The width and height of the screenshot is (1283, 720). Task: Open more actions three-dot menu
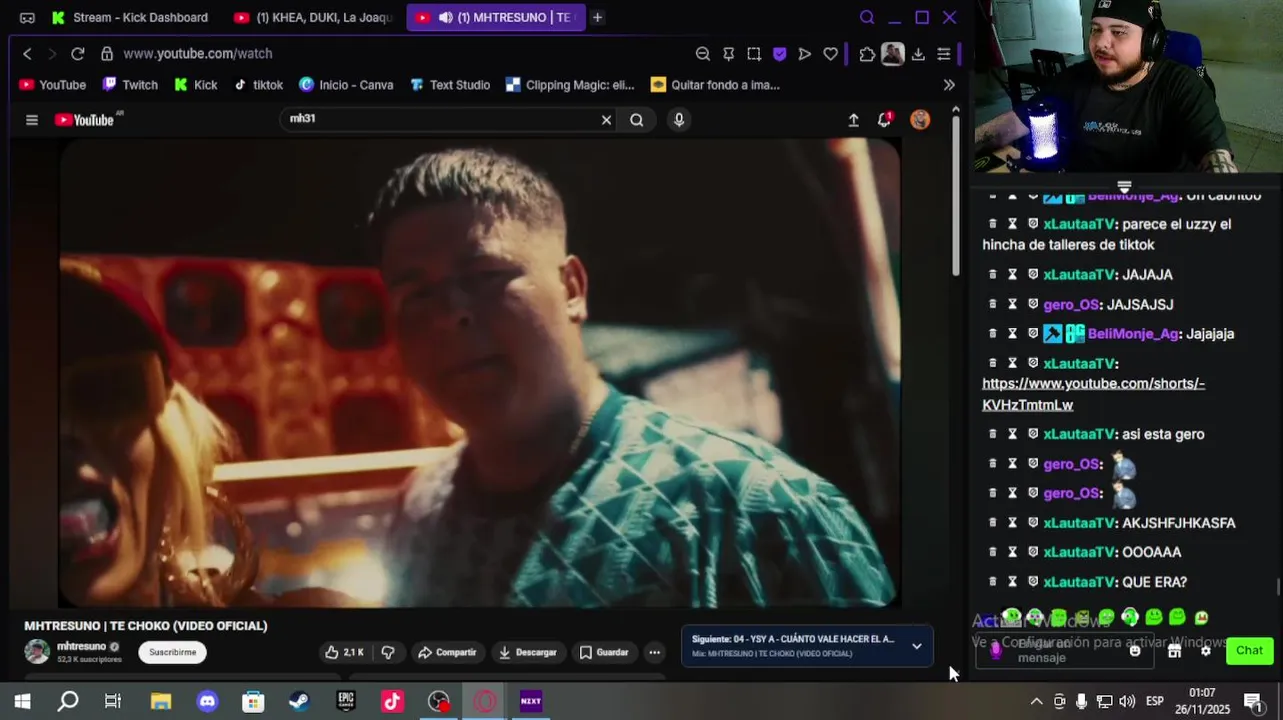point(654,652)
